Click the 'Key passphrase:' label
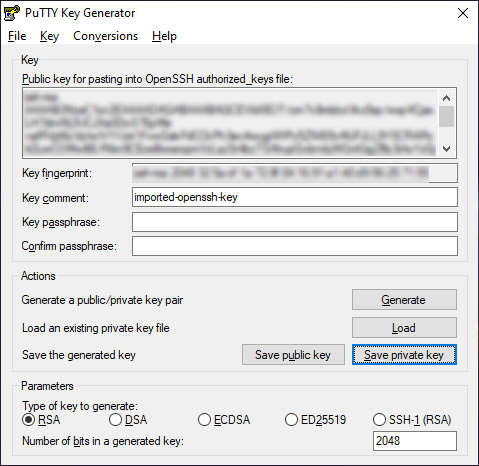This screenshot has width=479, height=466. pos(61,222)
